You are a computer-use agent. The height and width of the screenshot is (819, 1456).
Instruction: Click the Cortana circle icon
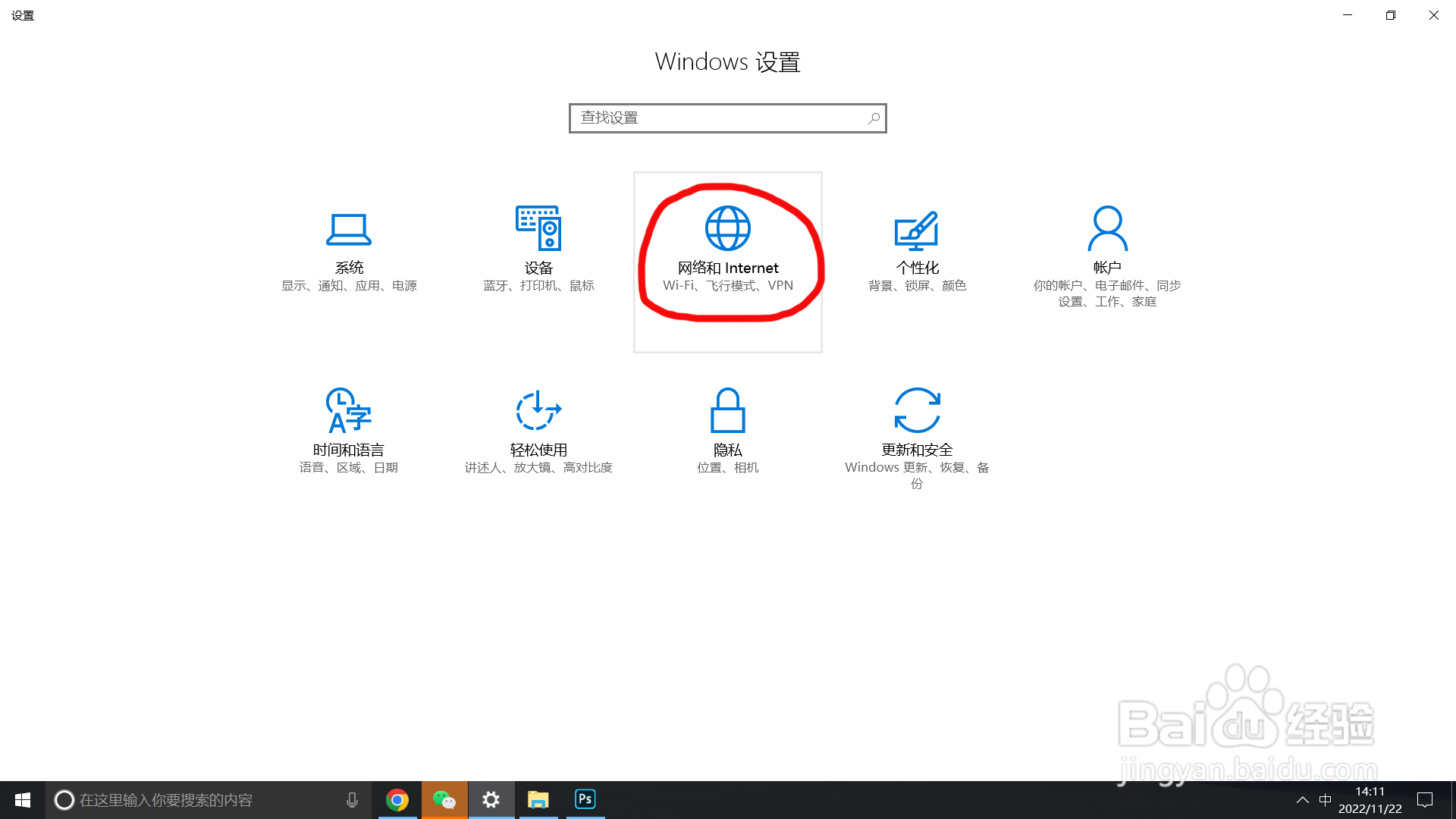pos(64,800)
